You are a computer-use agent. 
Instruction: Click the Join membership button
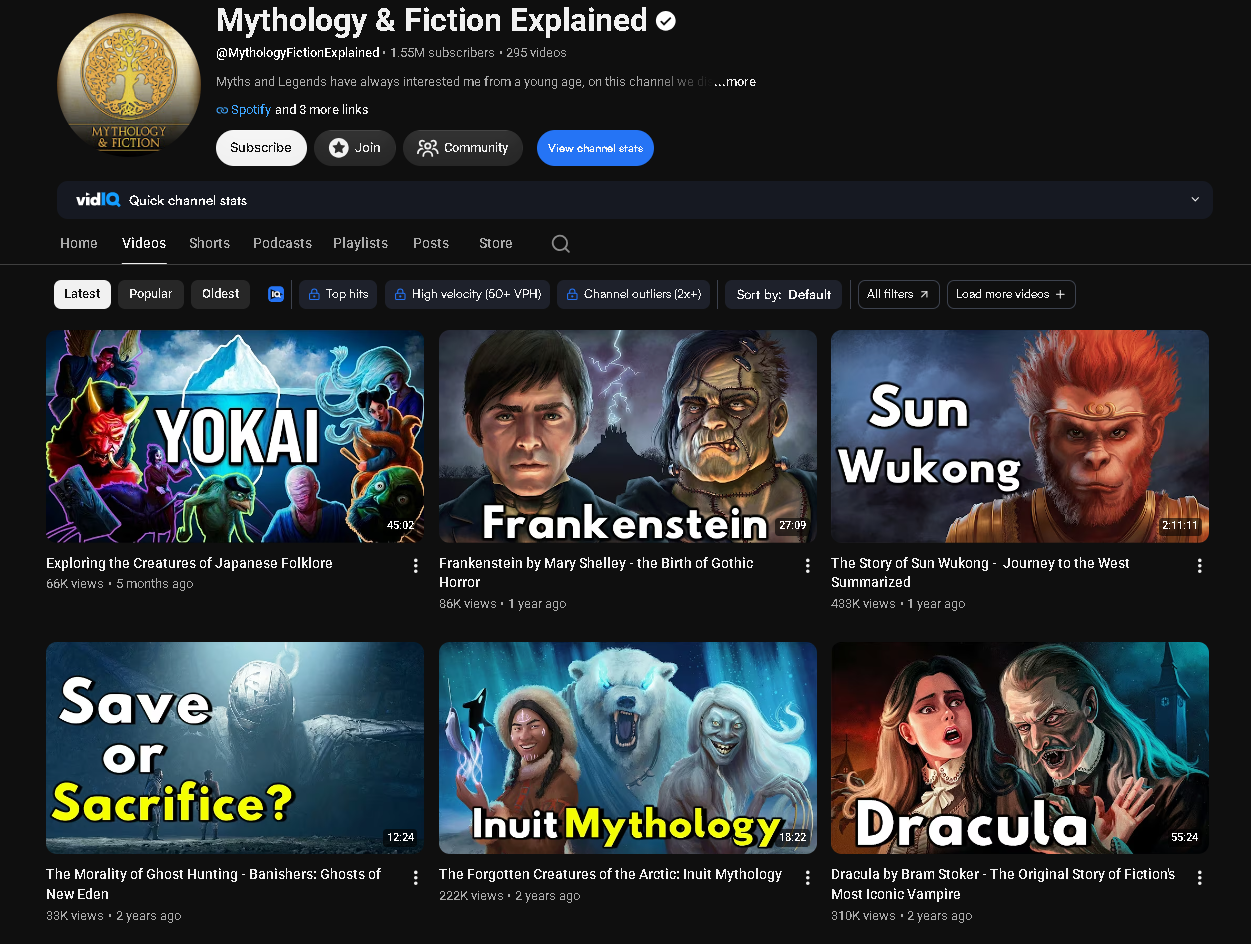[355, 148]
